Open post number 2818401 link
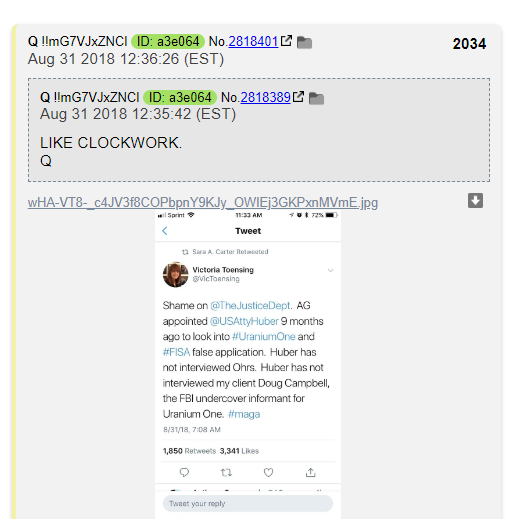The image size is (515, 519). [x=253, y=42]
